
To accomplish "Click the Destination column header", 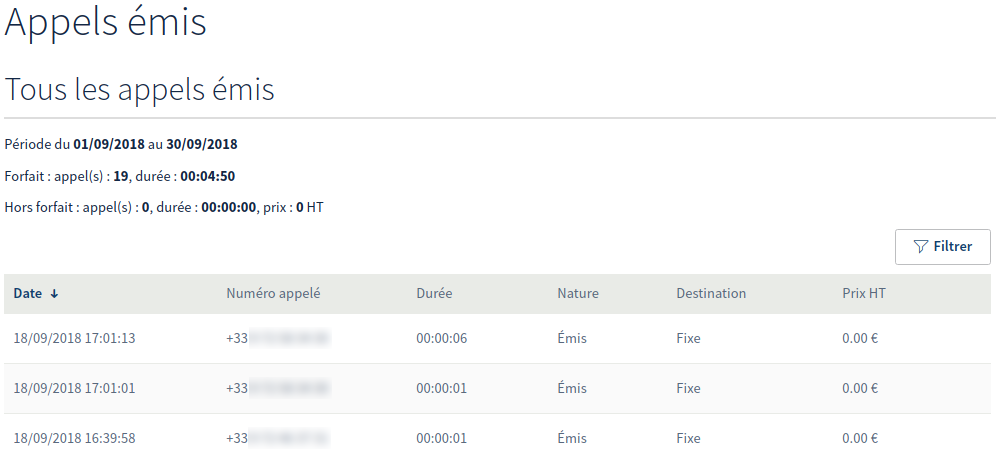I will click(x=711, y=294).
